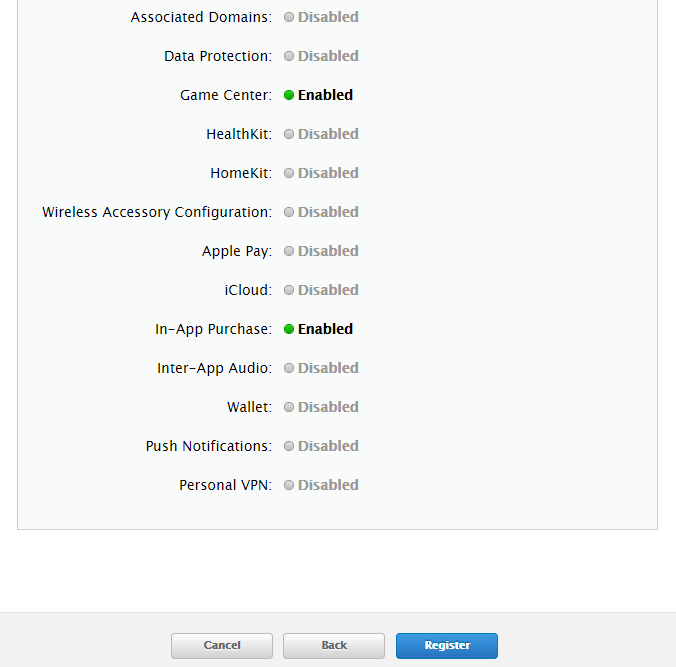Click gray Personal VPN status dot
Screen dimensions: 676x667
click(x=289, y=485)
